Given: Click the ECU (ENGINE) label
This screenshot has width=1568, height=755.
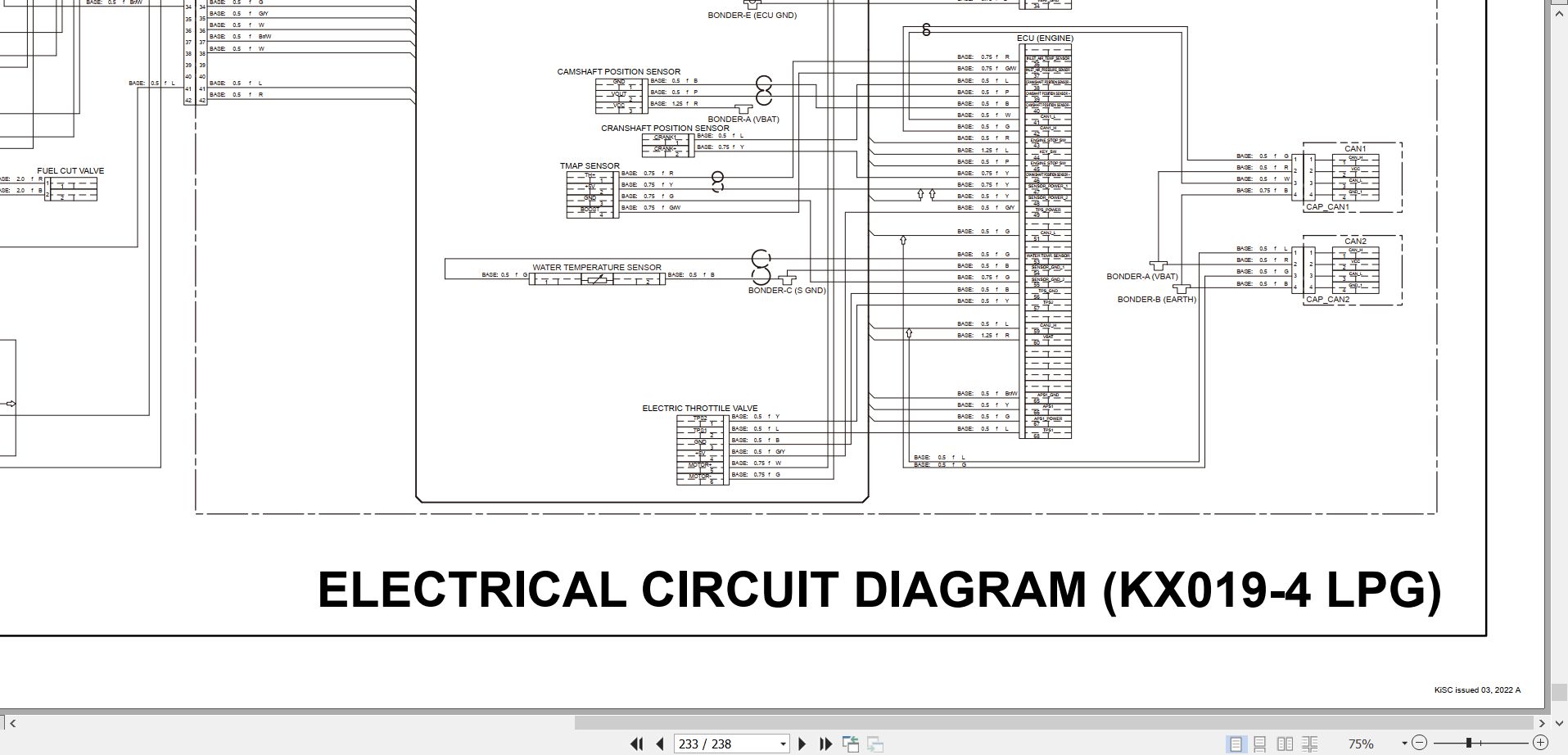Looking at the screenshot, I should click(1045, 38).
